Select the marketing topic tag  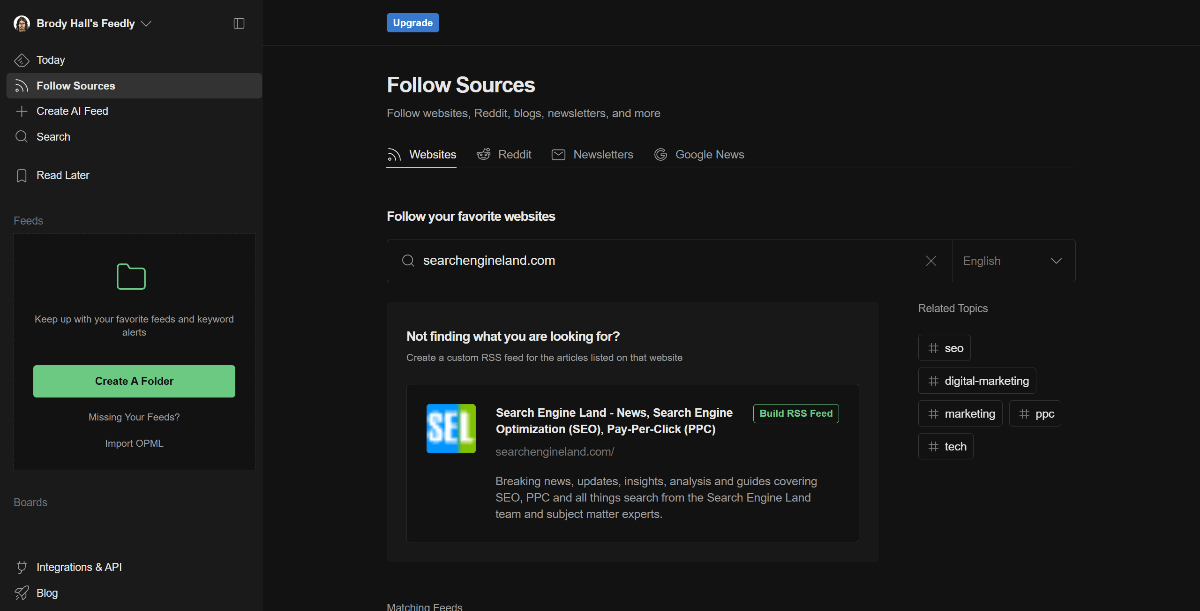pos(962,414)
